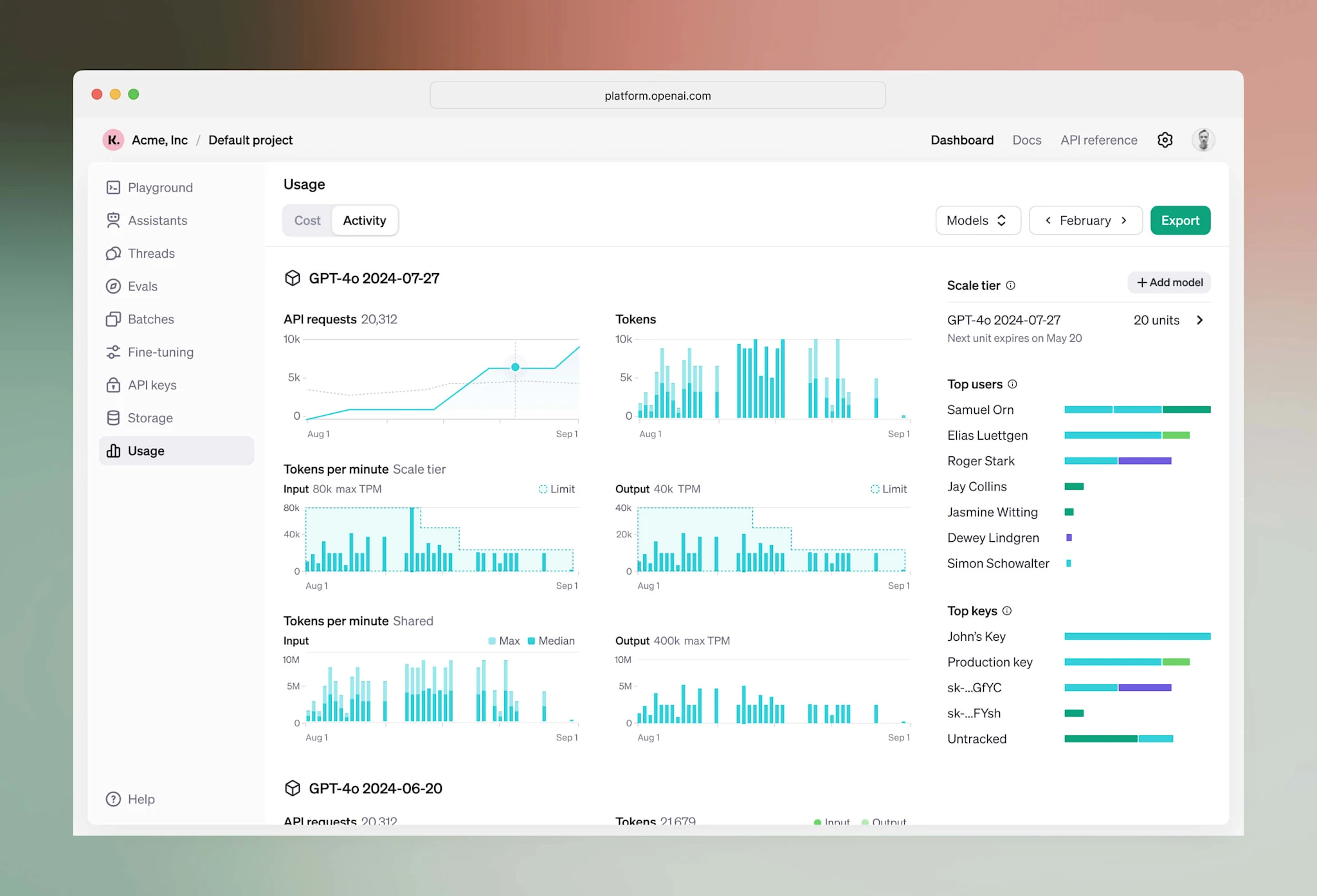Open the Docs page
Screen dimensions: 1317x896
[x=1026, y=139]
